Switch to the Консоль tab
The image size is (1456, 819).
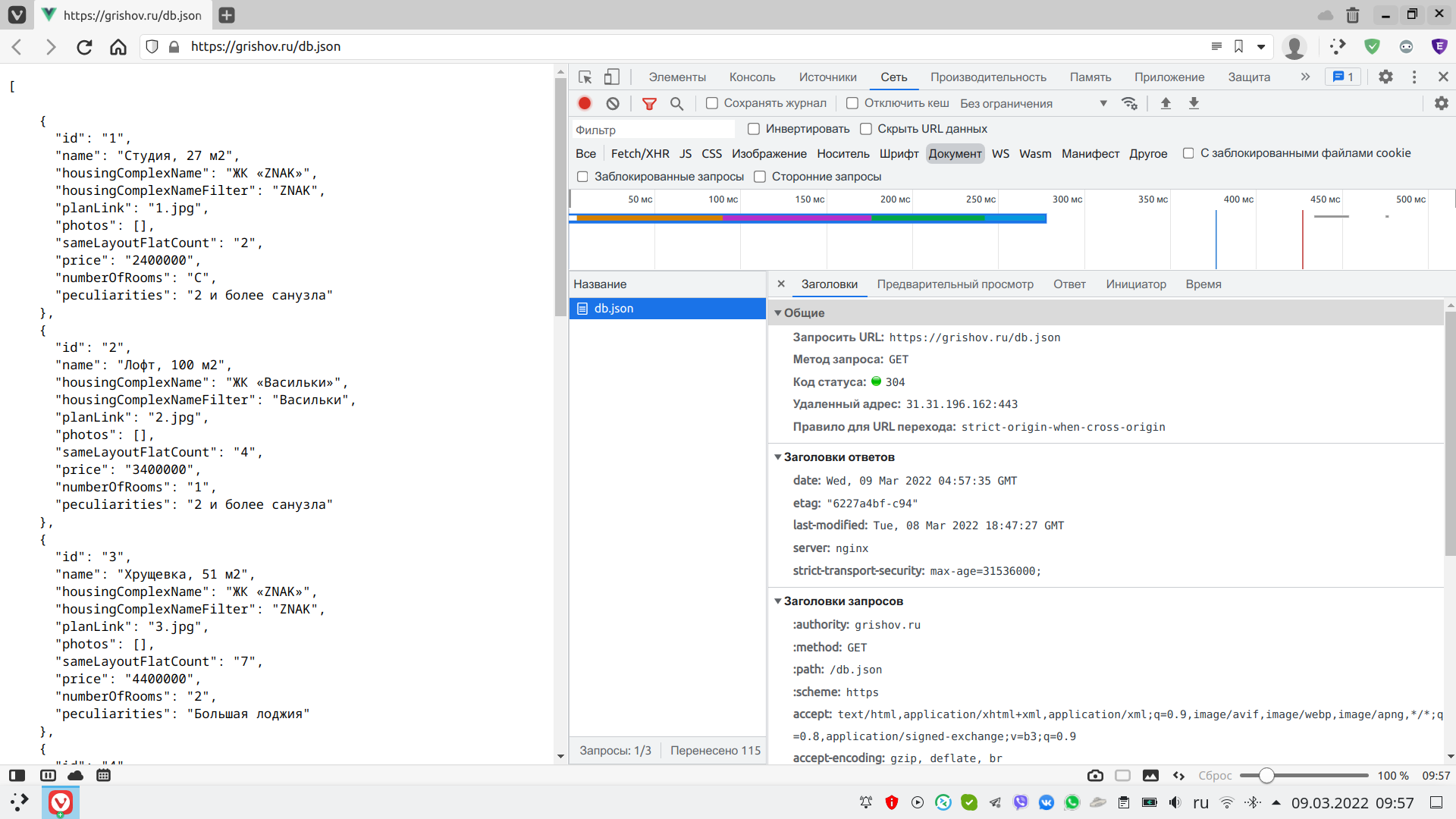coord(752,77)
